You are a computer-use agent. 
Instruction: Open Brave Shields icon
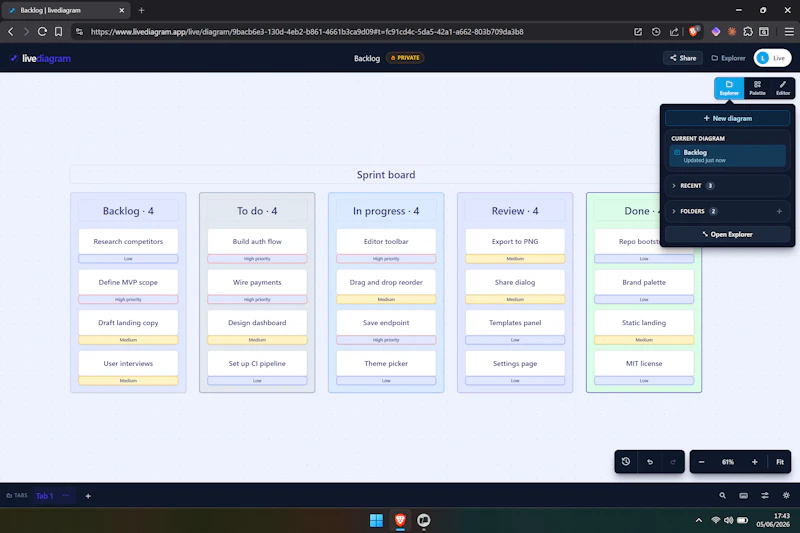click(x=693, y=31)
